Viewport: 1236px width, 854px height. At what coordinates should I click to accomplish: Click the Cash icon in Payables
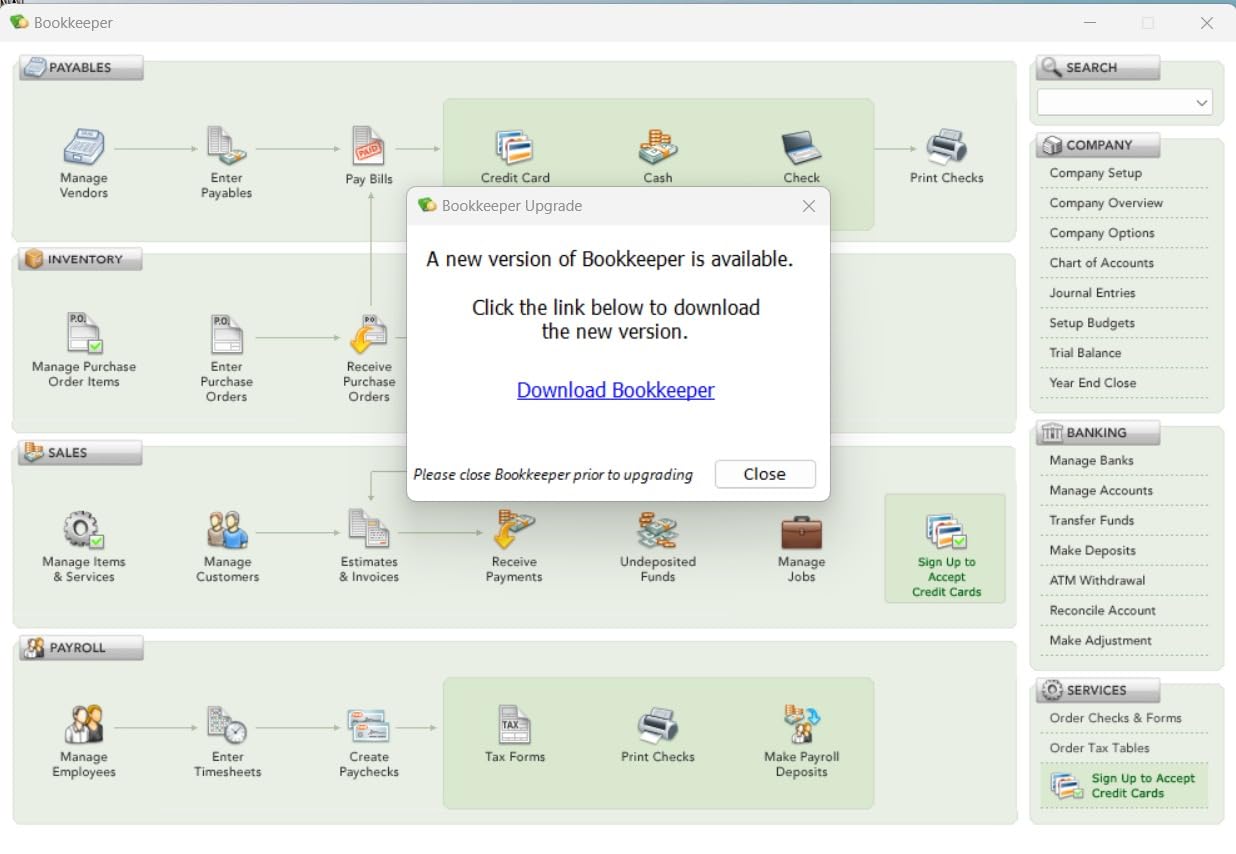657,147
